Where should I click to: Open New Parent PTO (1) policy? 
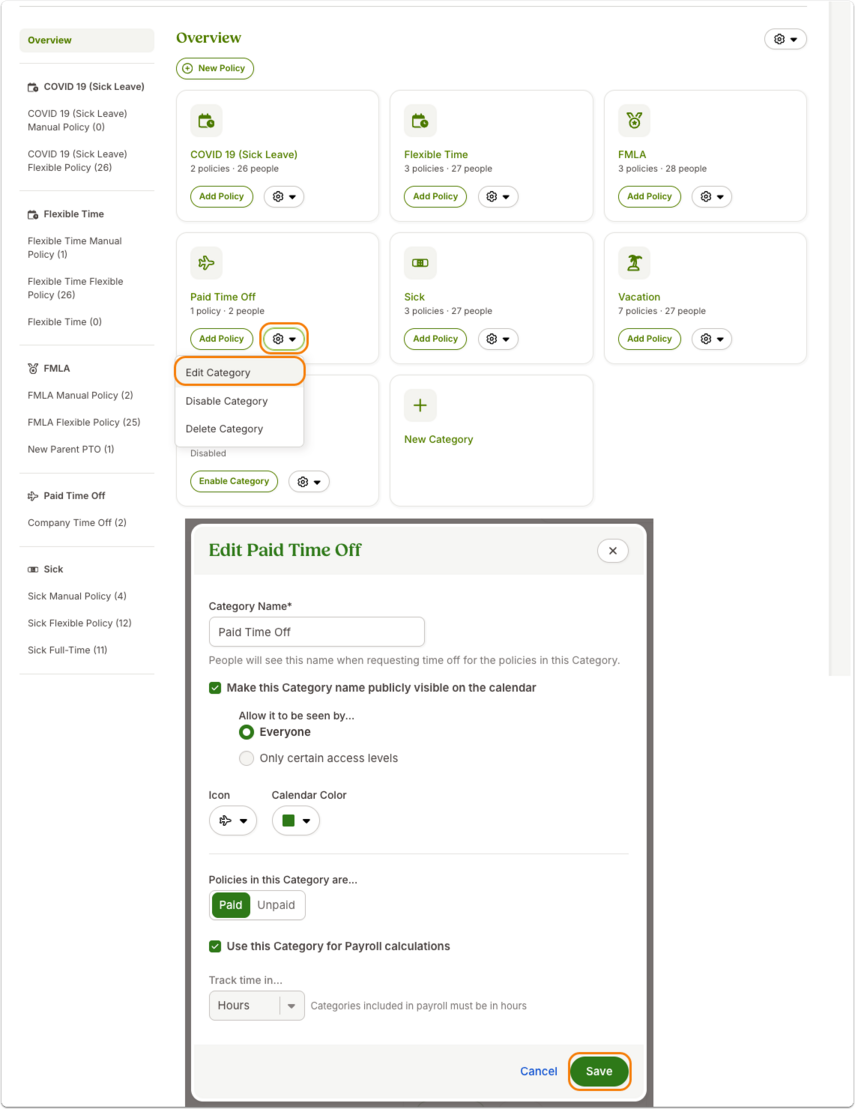71,449
